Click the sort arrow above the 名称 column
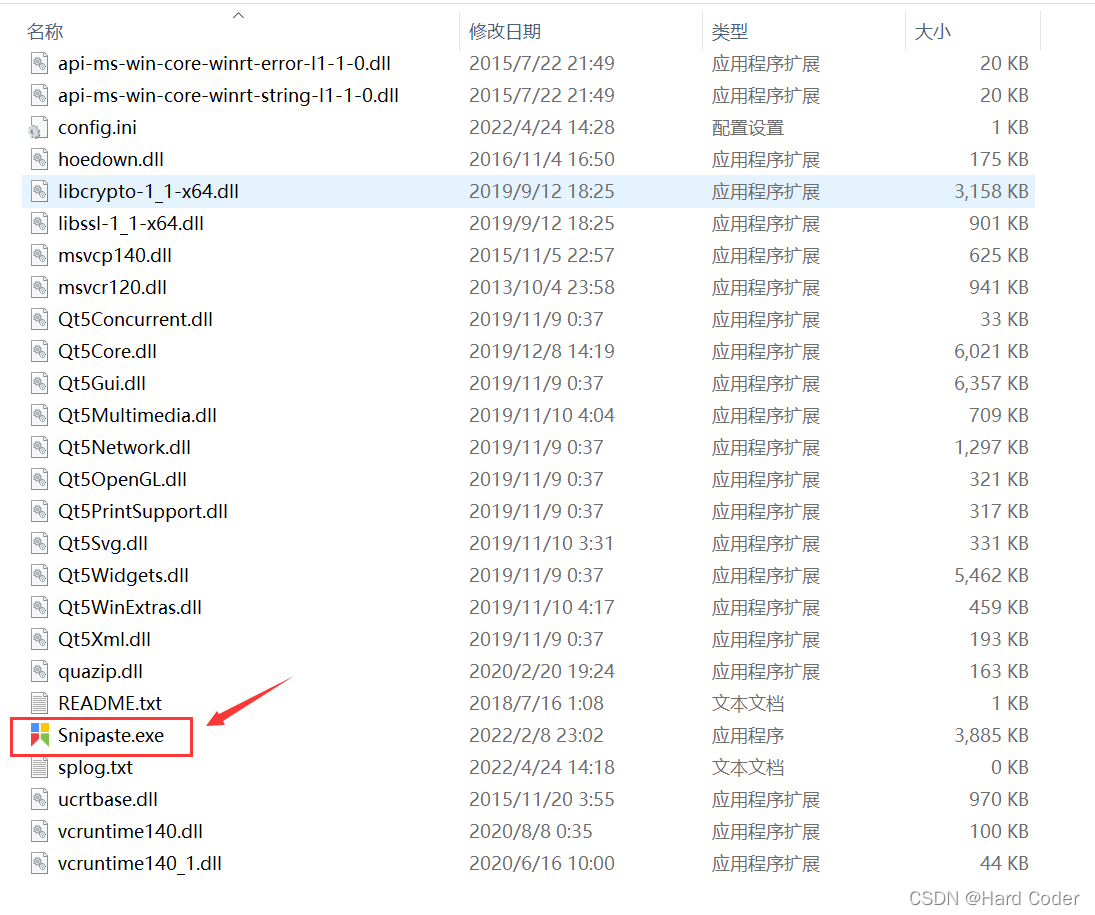 click(238, 15)
